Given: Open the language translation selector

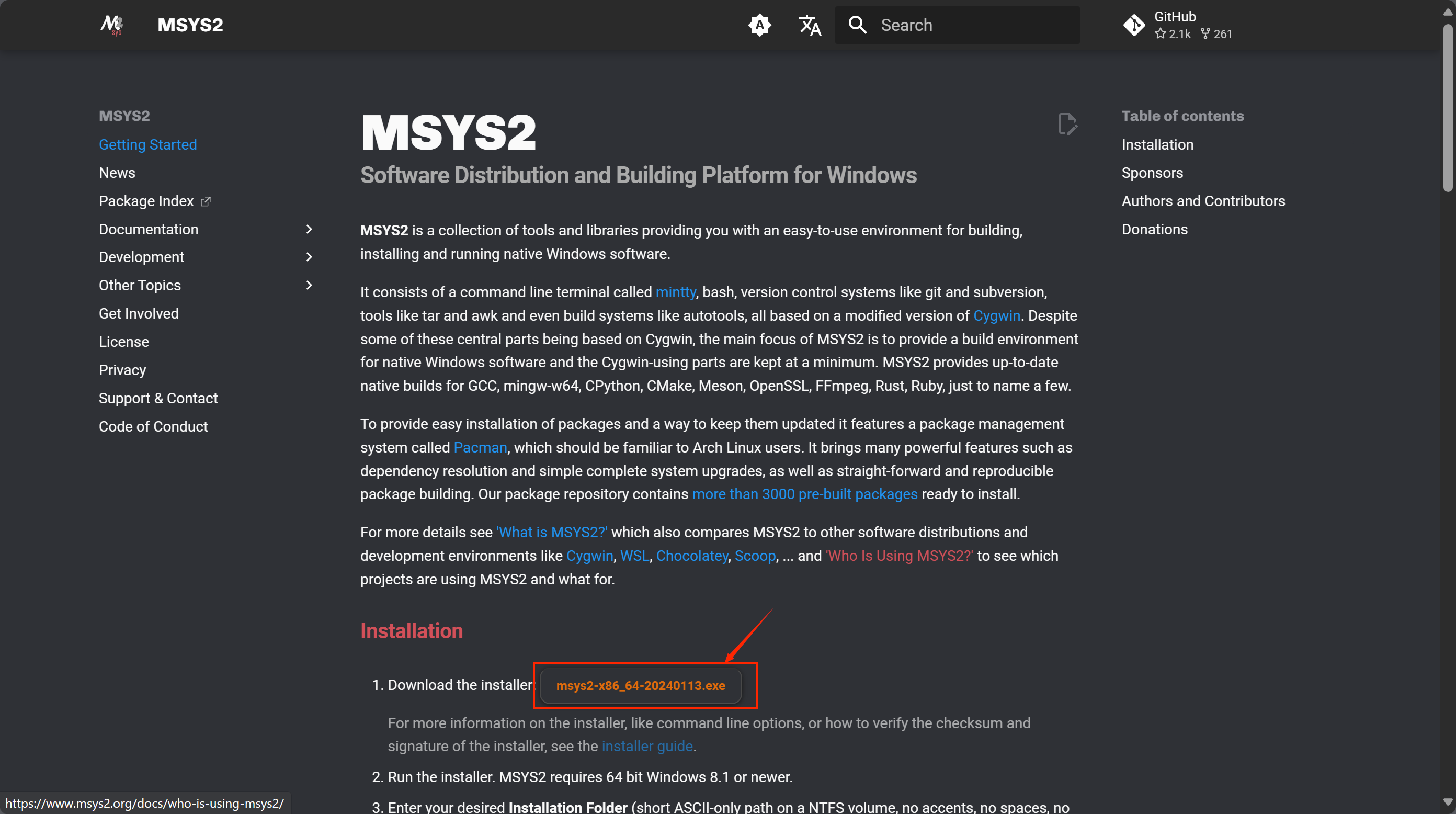Looking at the screenshot, I should click(x=809, y=25).
